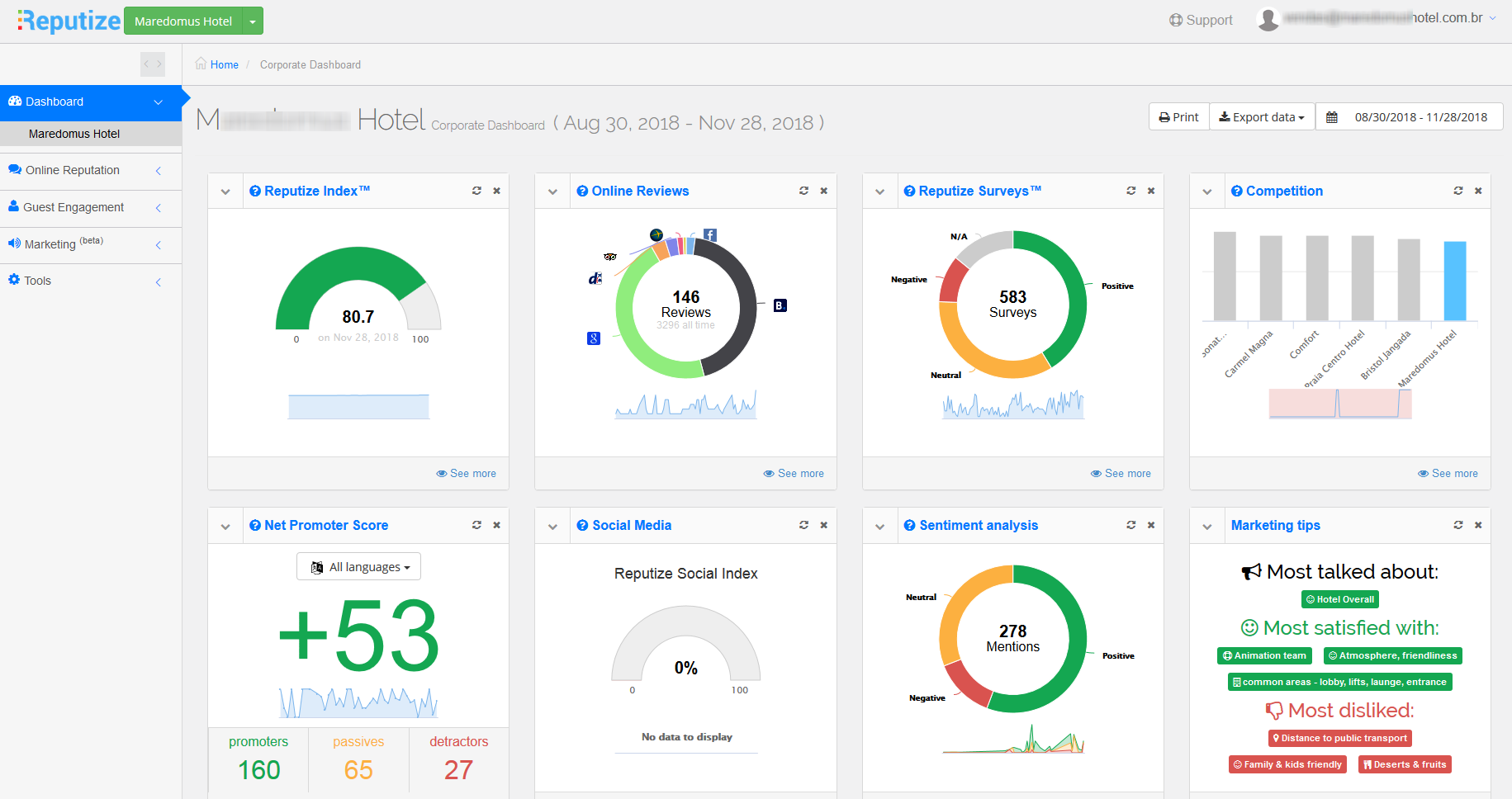Open help for Reputize Index
This screenshot has width=1512, height=799.
point(255,191)
